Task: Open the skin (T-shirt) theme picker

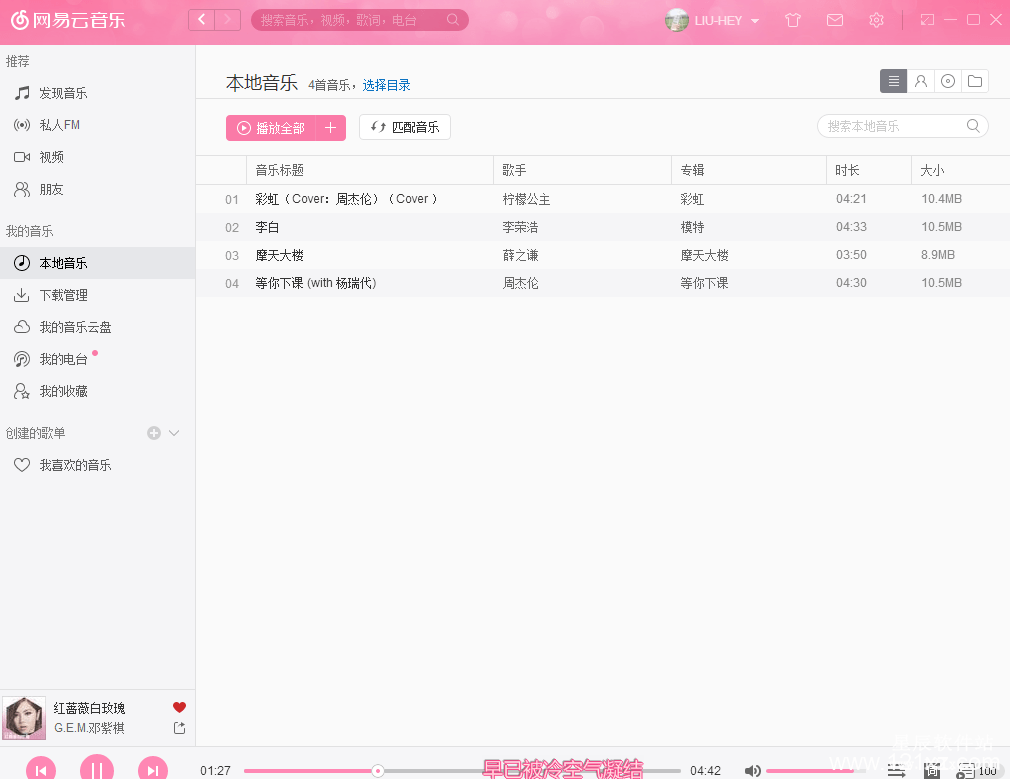Action: point(793,20)
